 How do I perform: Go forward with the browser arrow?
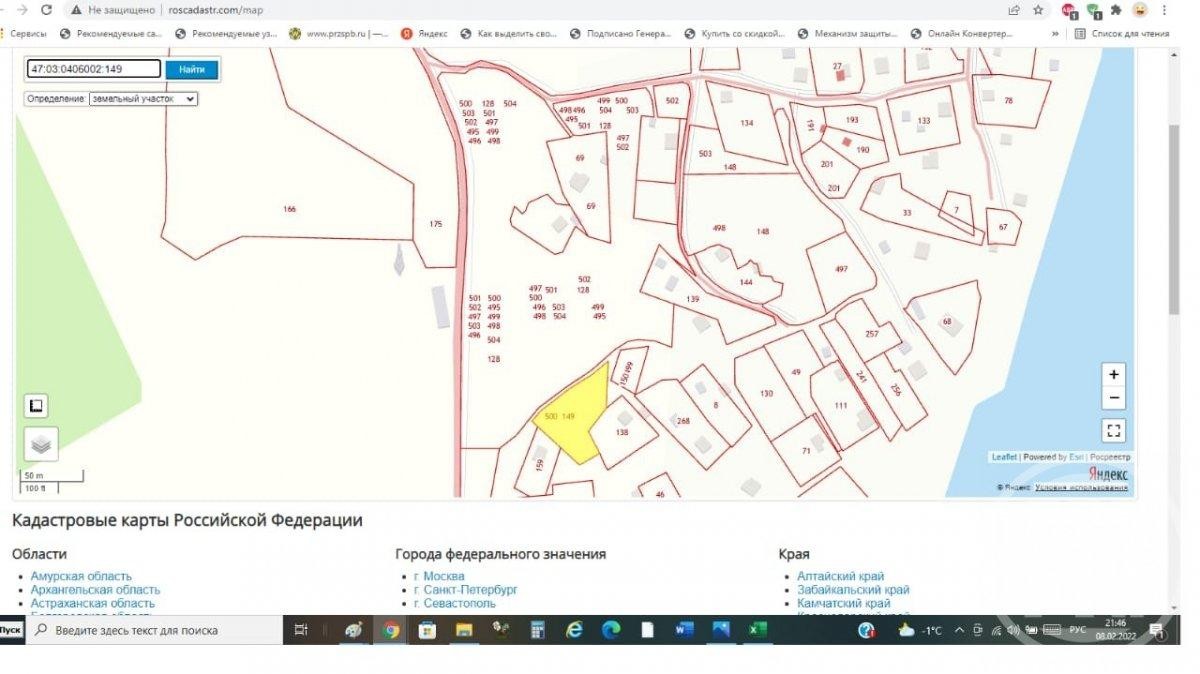point(21,9)
